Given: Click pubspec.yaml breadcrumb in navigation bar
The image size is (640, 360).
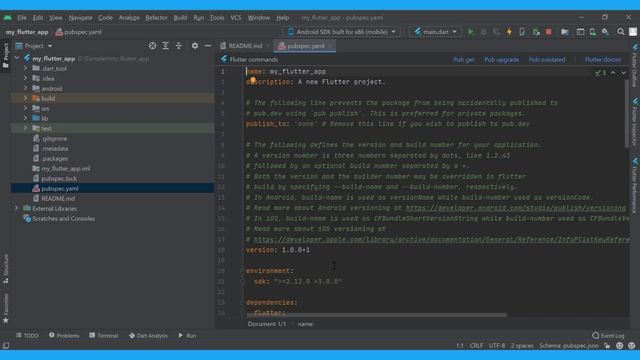Looking at the screenshot, I should tap(78, 32).
